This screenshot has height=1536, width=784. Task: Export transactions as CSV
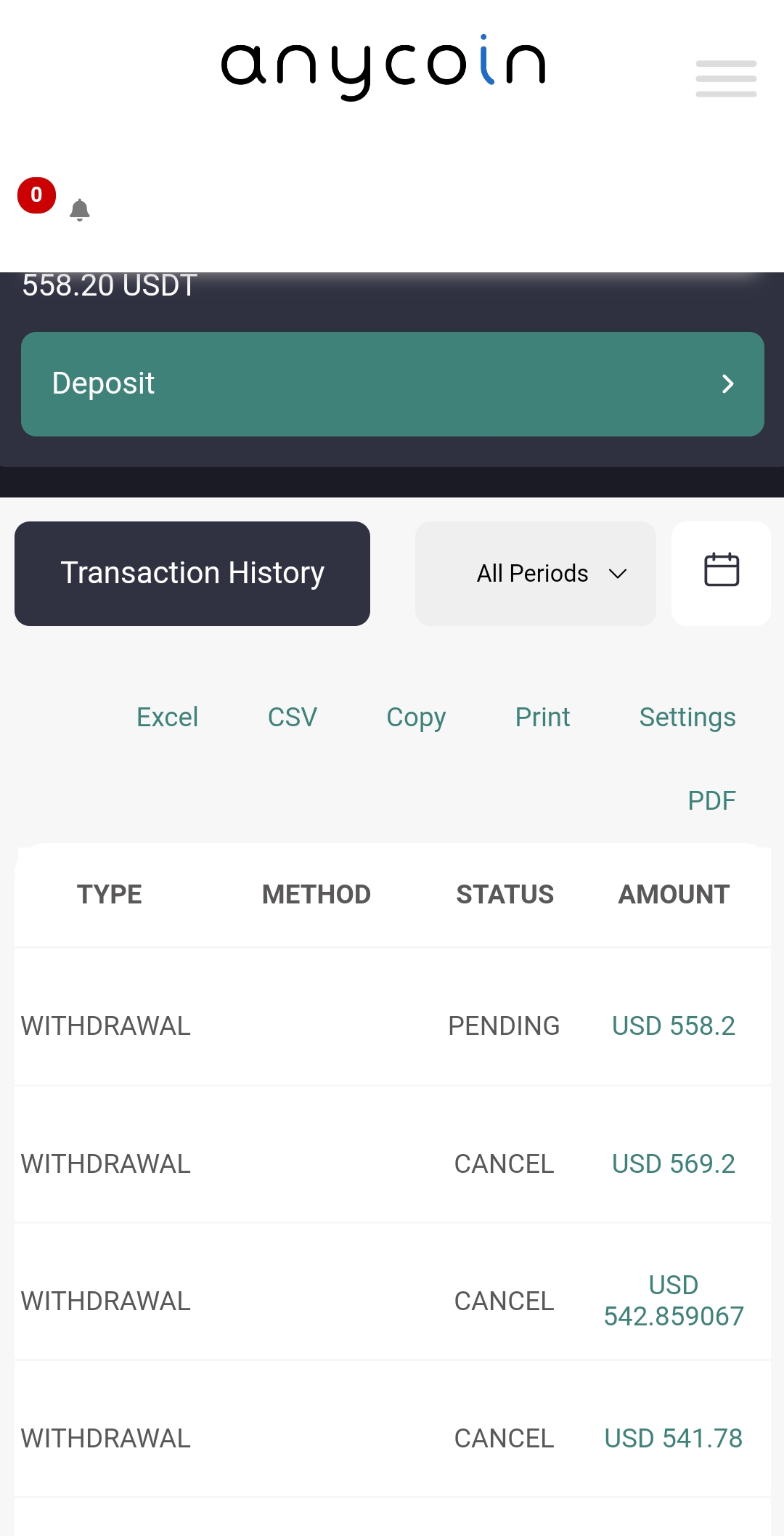click(292, 718)
